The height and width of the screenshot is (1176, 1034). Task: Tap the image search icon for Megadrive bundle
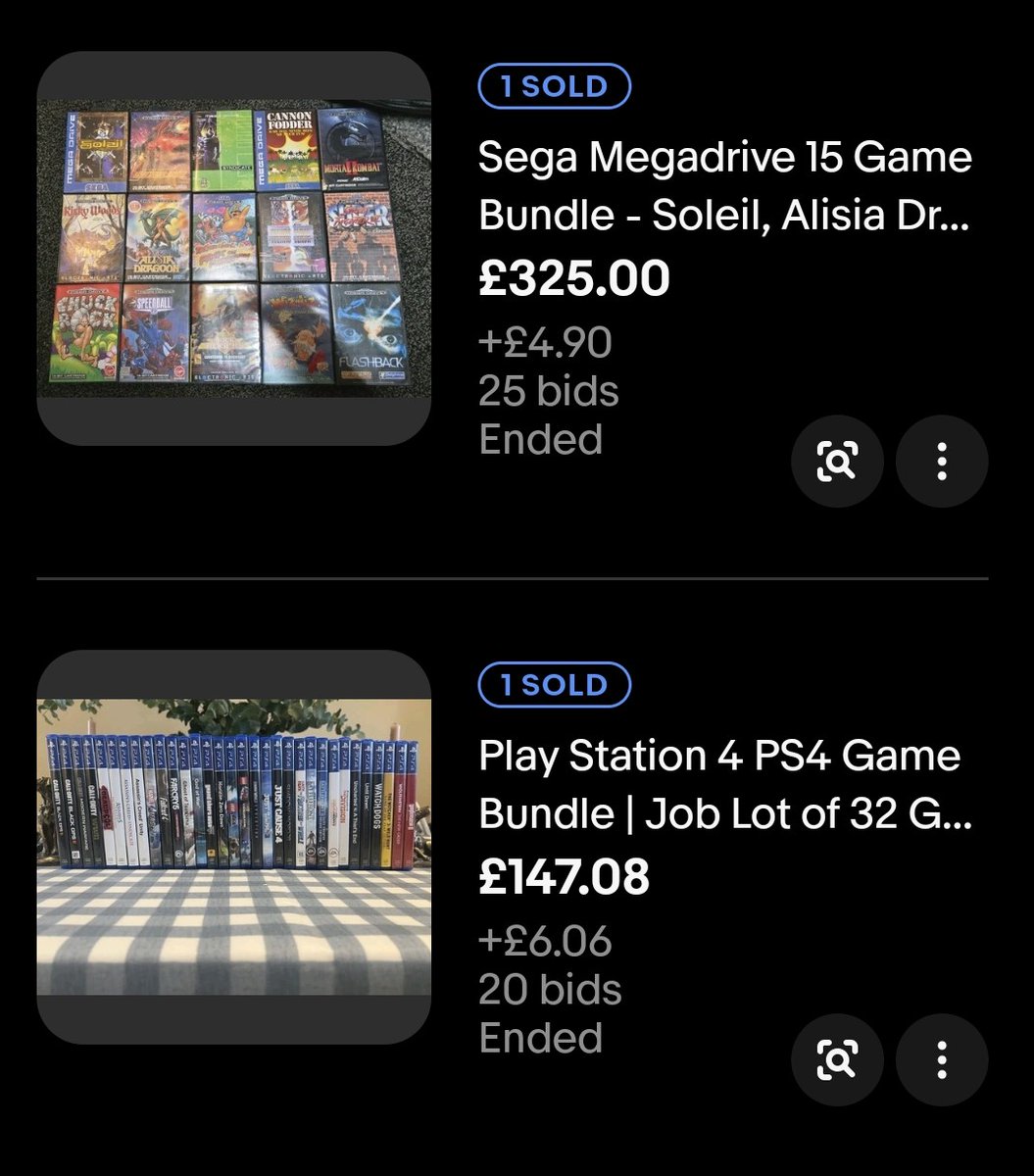coord(837,461)
